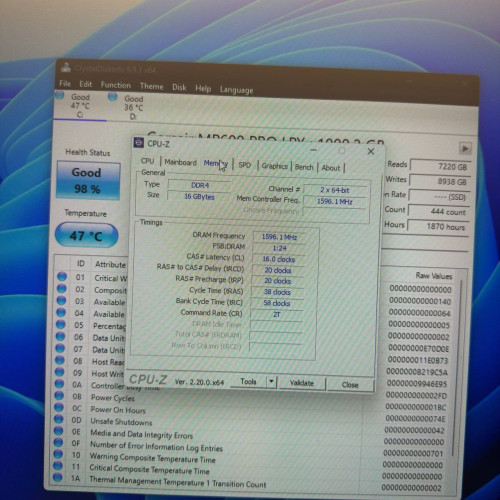500x500 pixels.
Task: Click the D: drive status circle
Action: coord(113,97)
